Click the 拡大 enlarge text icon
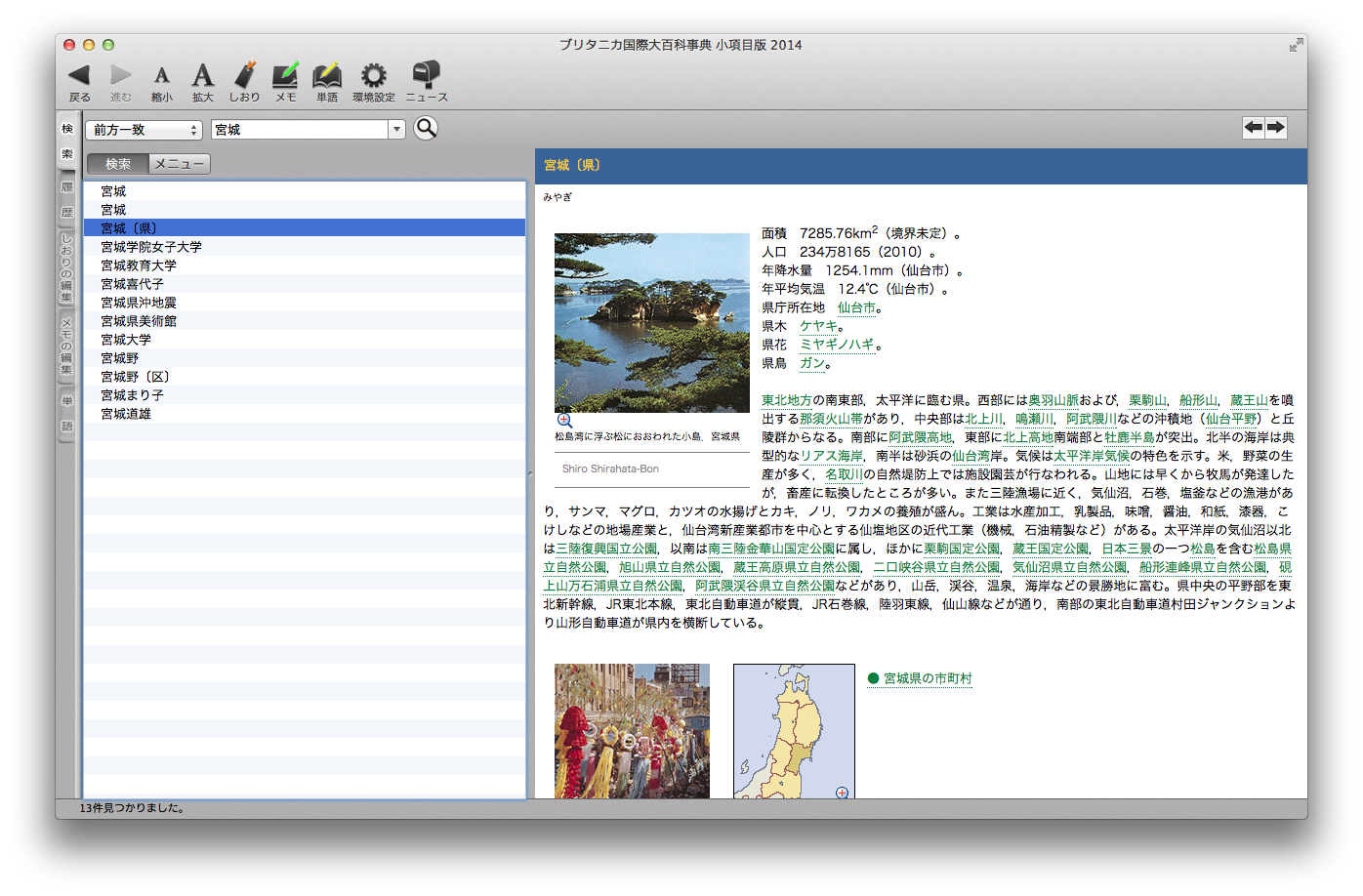 click(202, 76)
